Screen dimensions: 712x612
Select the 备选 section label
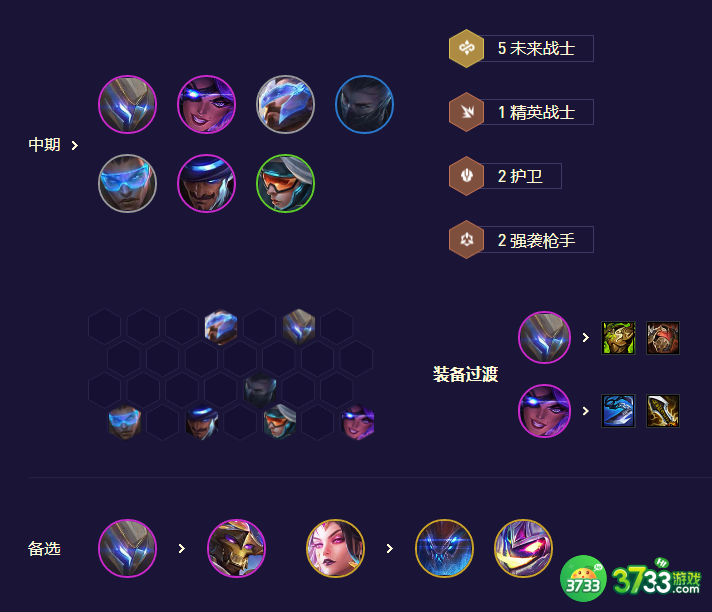pos(44,548)
